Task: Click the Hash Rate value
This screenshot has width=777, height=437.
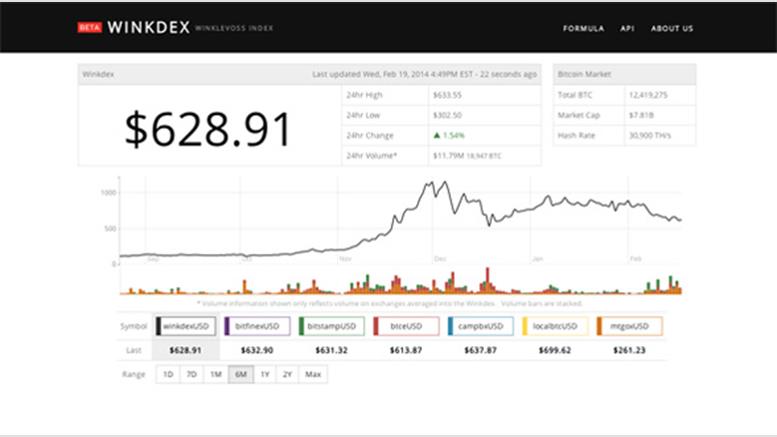Action: pyautogui.click(x=650, y=135)
